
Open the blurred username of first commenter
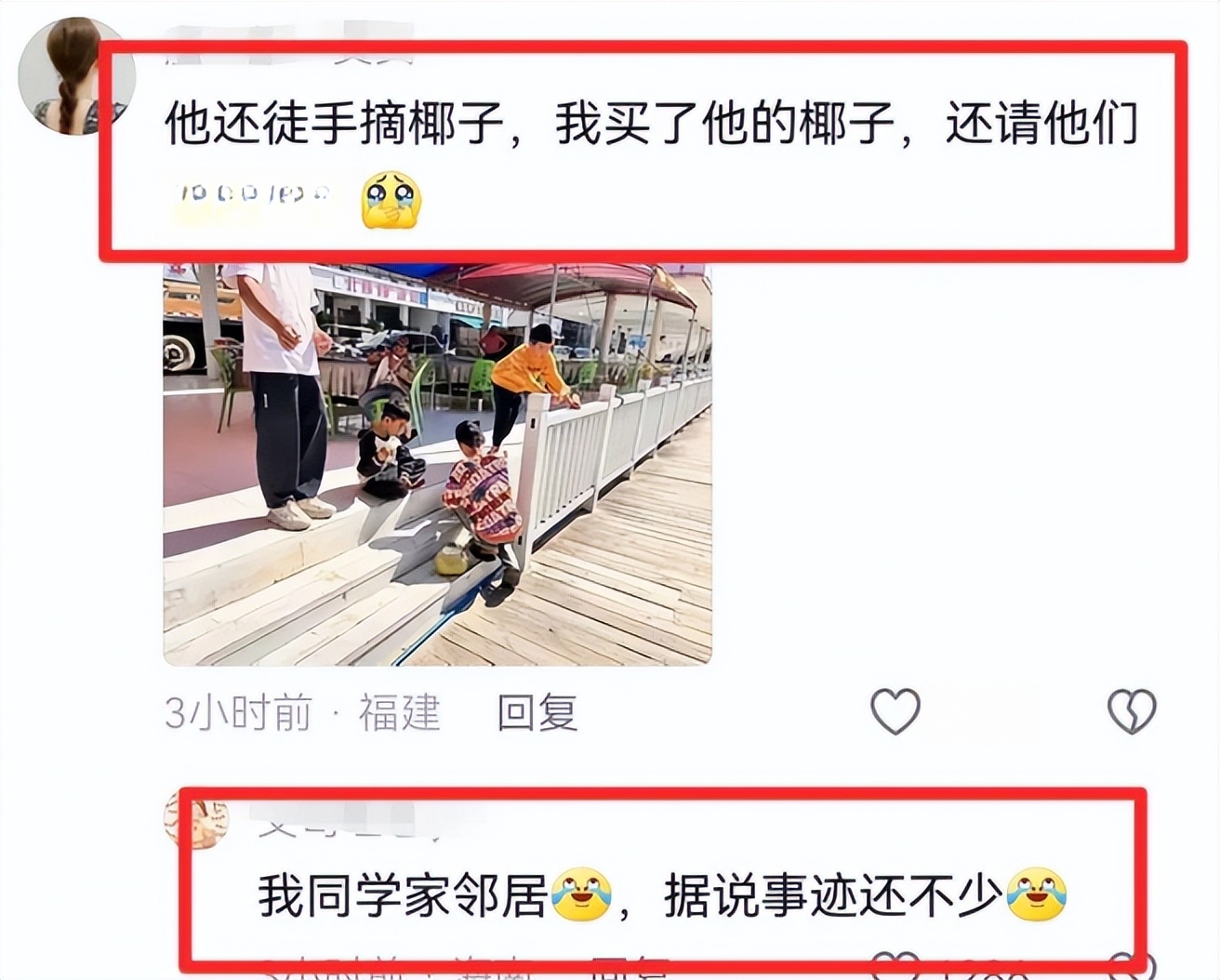click(x=288, y=48)
